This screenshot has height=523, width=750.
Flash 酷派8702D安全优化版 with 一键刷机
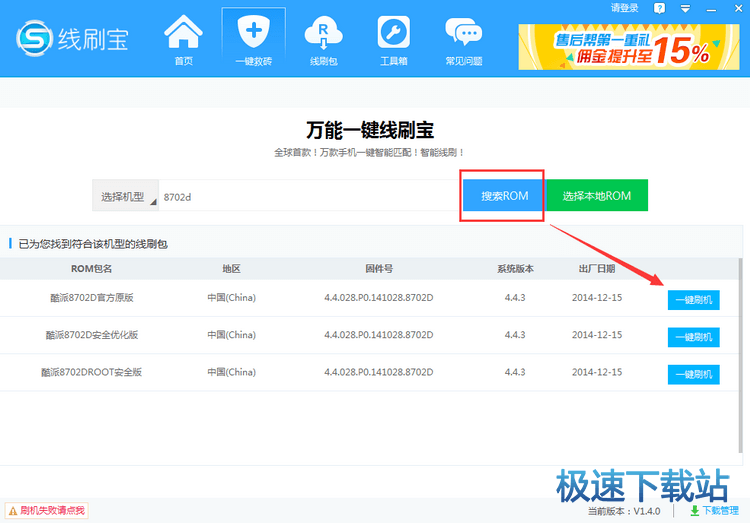point(693,337)
